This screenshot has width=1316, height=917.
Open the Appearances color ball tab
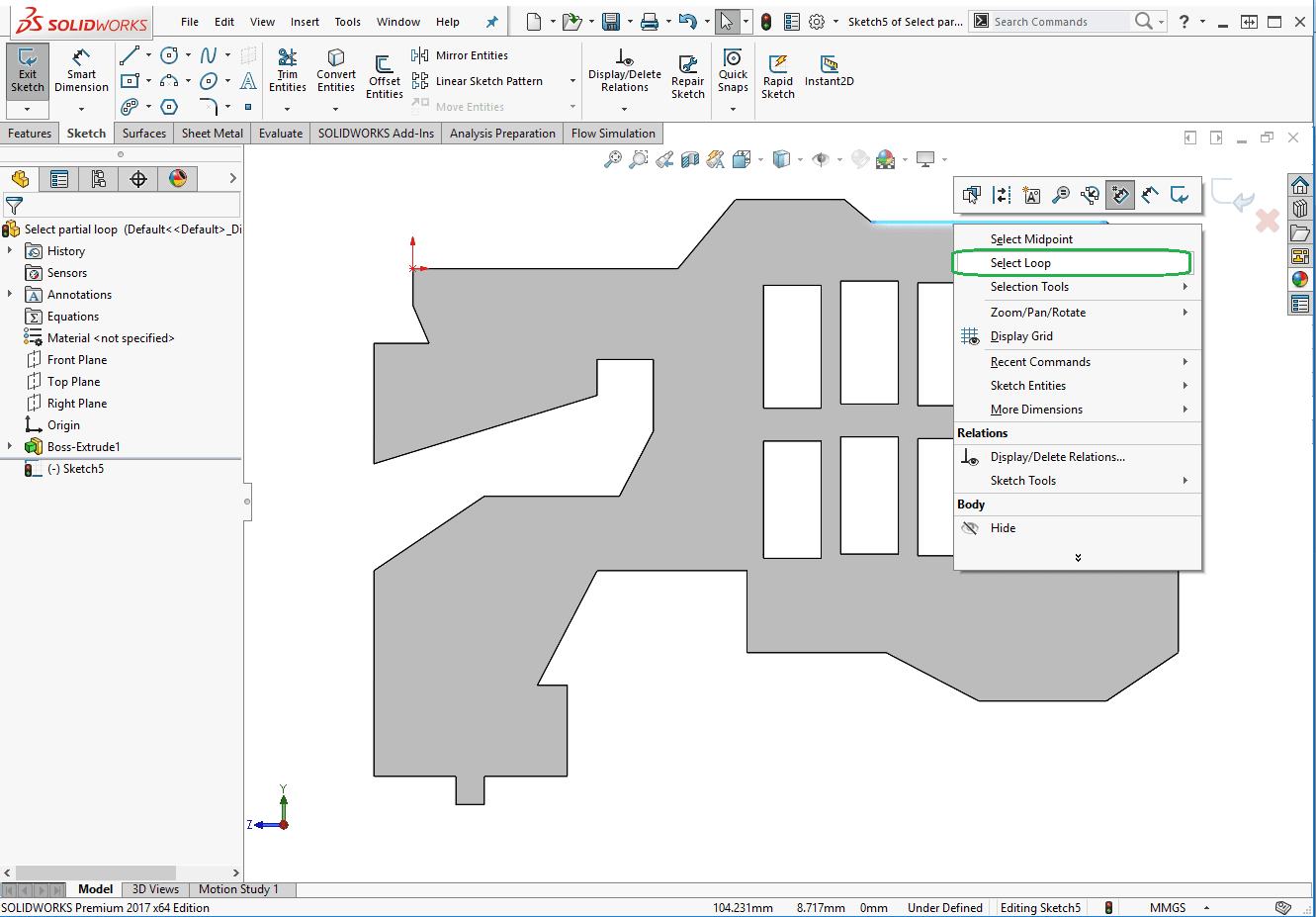click(x=178, y=179)
